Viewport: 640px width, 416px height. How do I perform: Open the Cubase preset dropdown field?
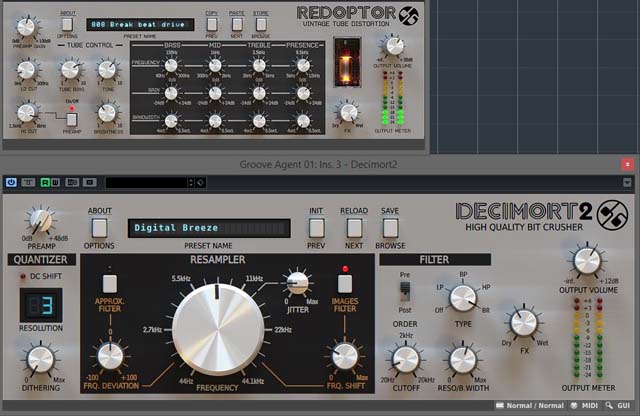150,182
